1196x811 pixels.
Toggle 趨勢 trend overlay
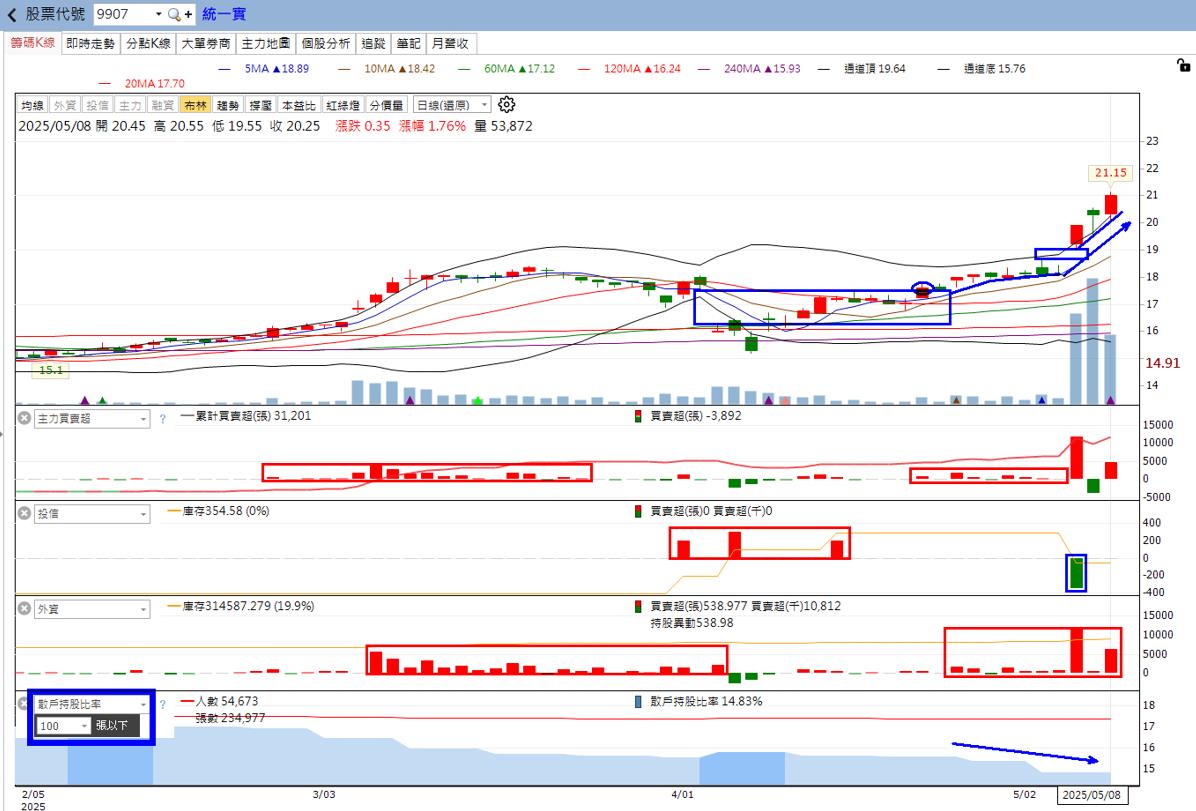[227, 105]
